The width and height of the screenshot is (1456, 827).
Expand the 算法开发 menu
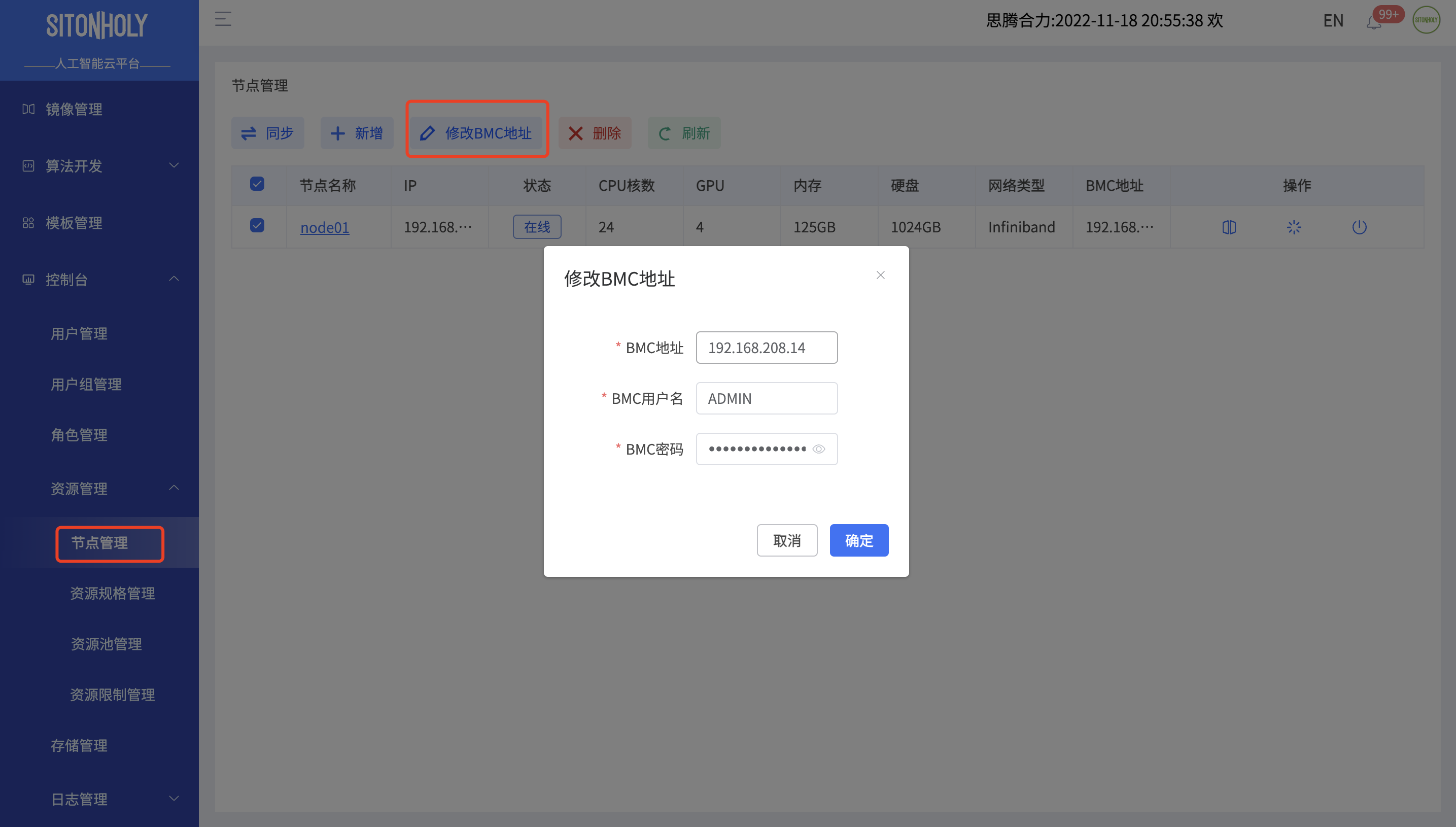coord(99,166)
